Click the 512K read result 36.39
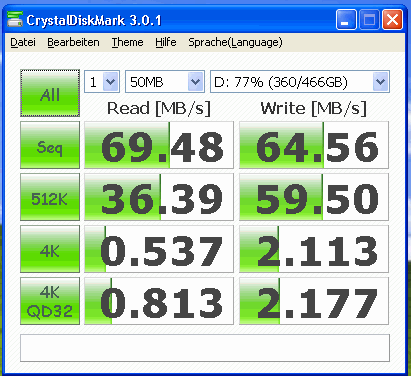 click(x=159, y=197)
